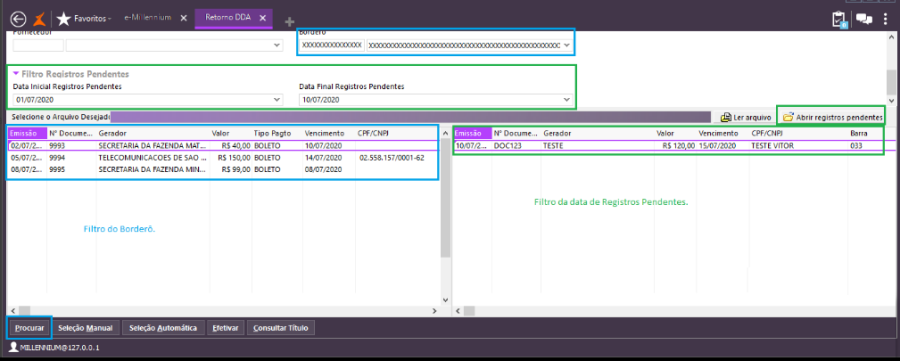The image size is (900, 361).
Task: Open the three-dot options menu
Action: pos(886,18)
